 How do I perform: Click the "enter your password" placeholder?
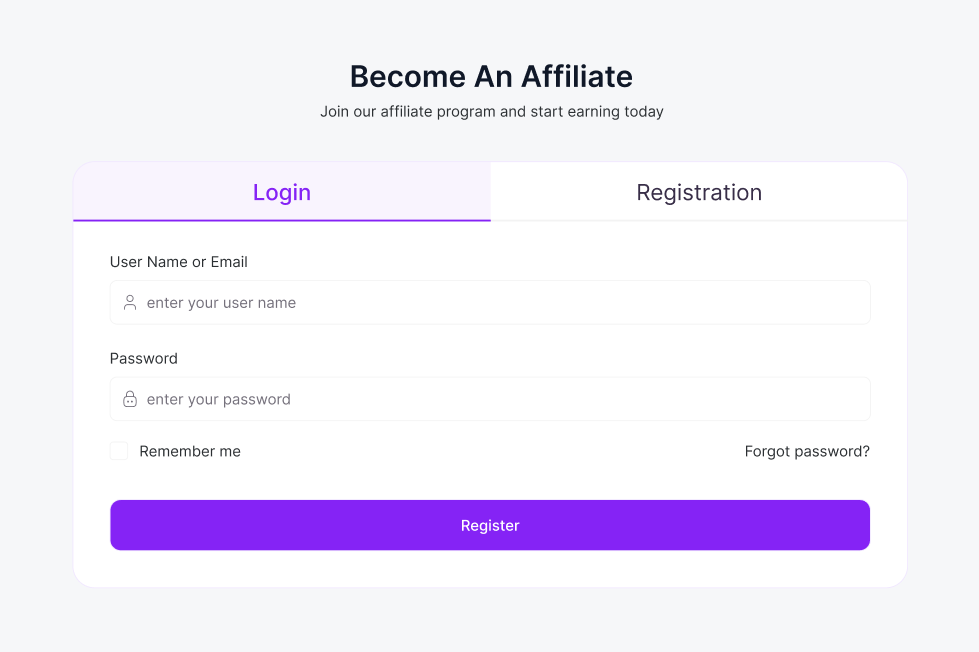tap(219, 399)
